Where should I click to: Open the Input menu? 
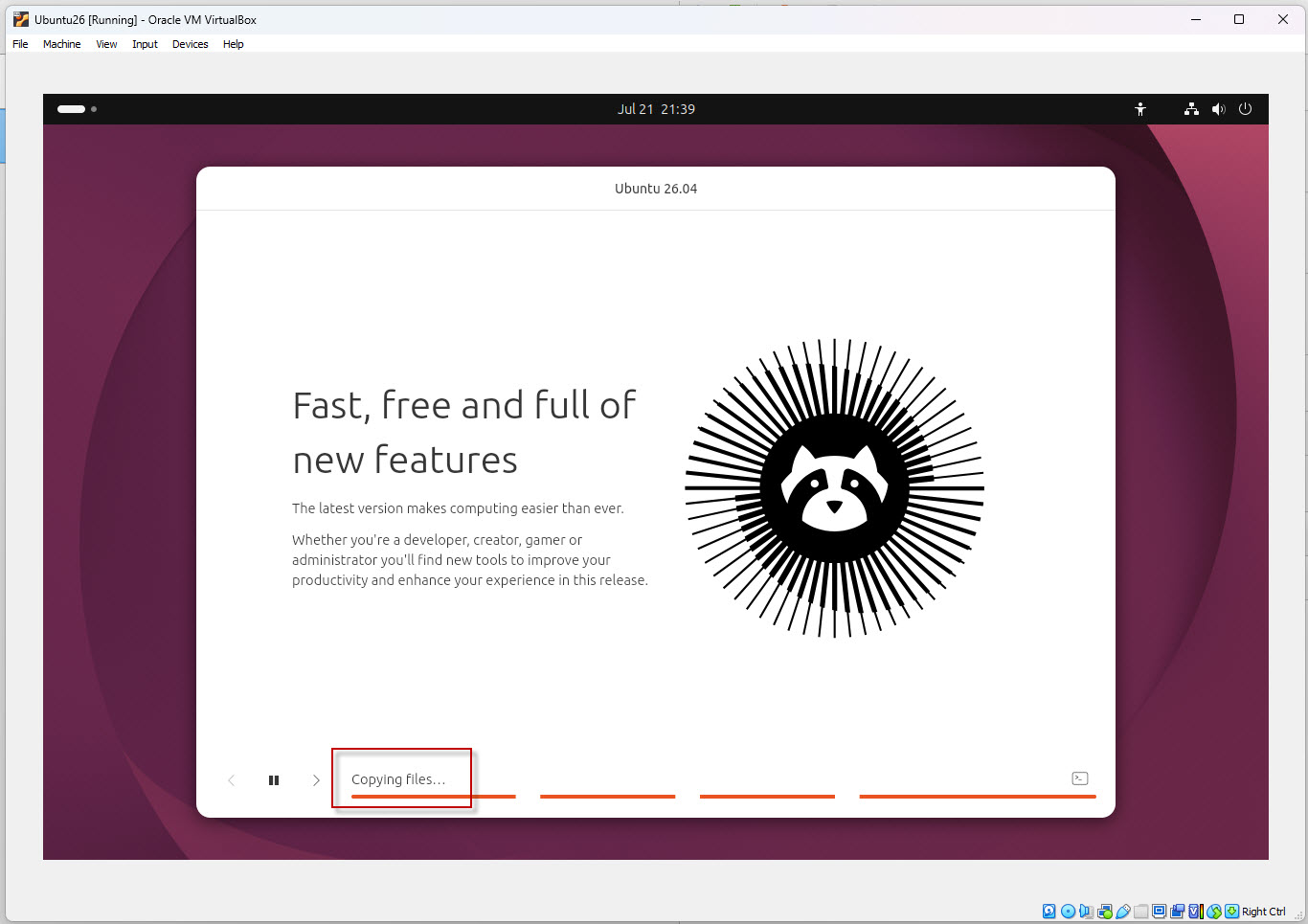coord(145,44)
